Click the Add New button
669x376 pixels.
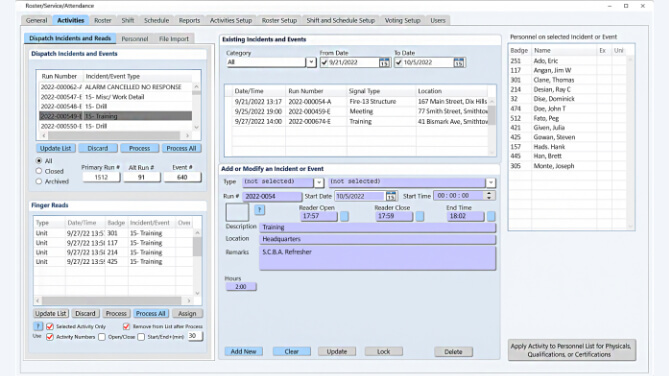click(x=244, y=351)
